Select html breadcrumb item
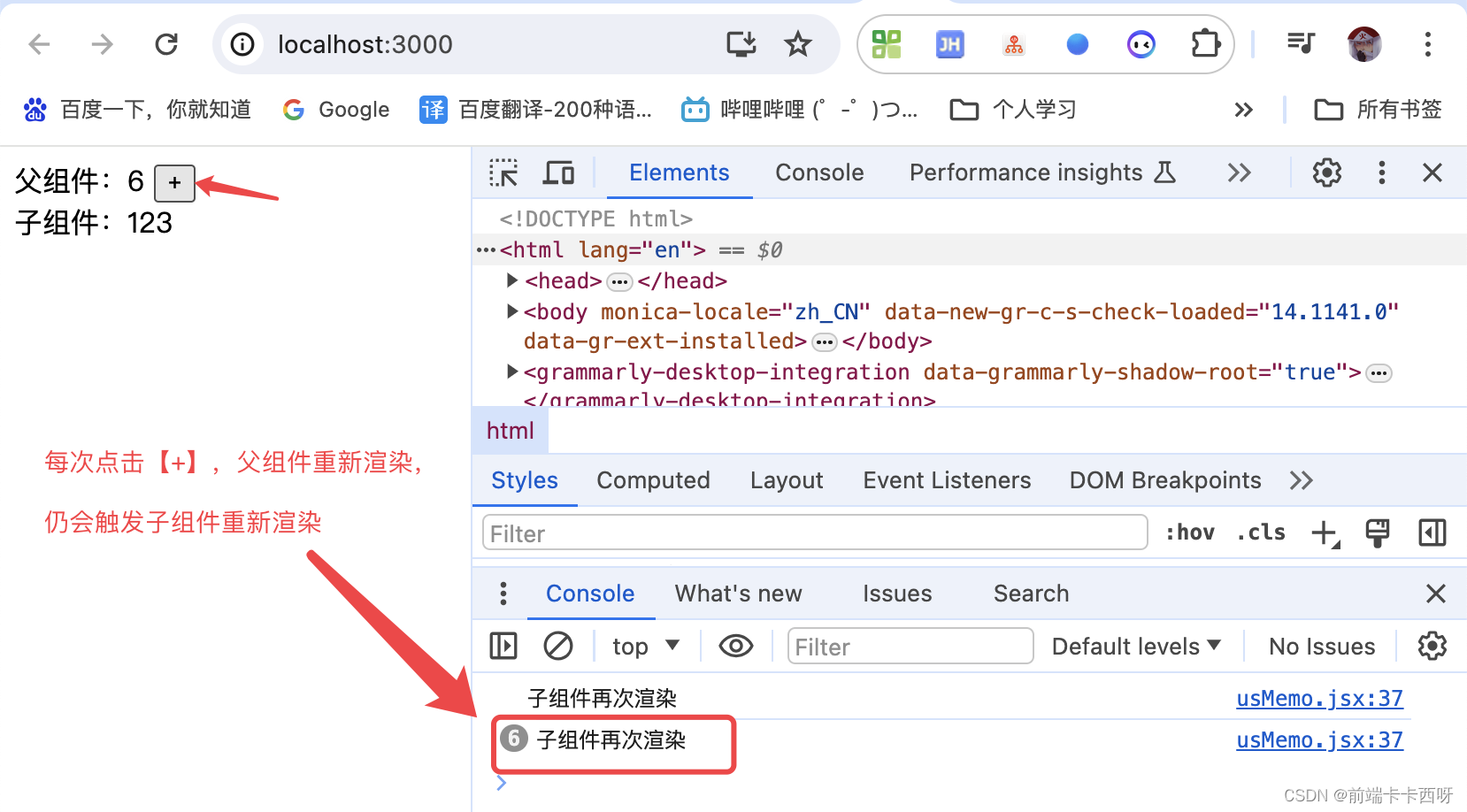Viewport: 1467px width, 812px height. point(511,431)
